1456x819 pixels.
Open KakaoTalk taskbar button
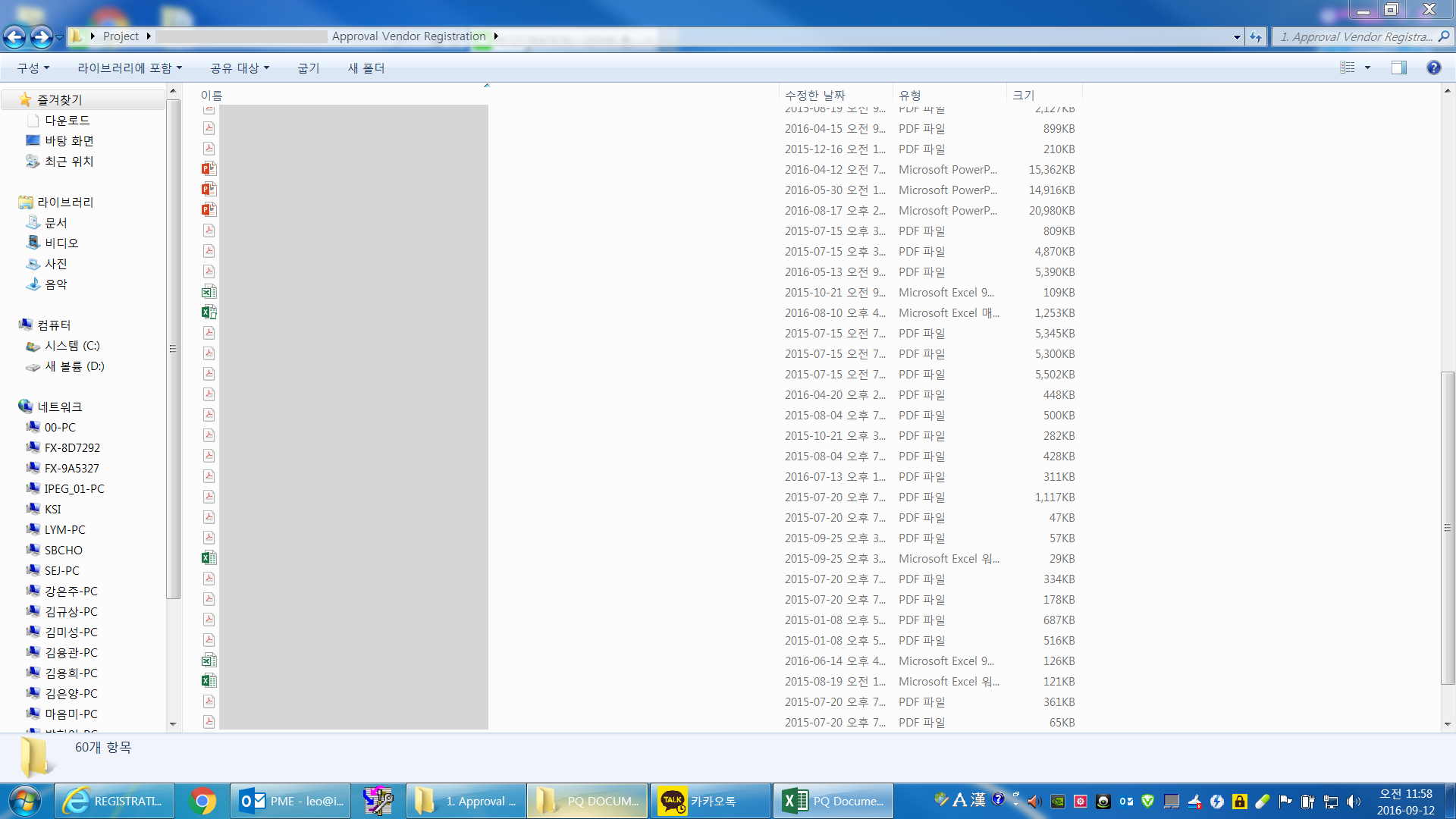(x=710, y=801)
